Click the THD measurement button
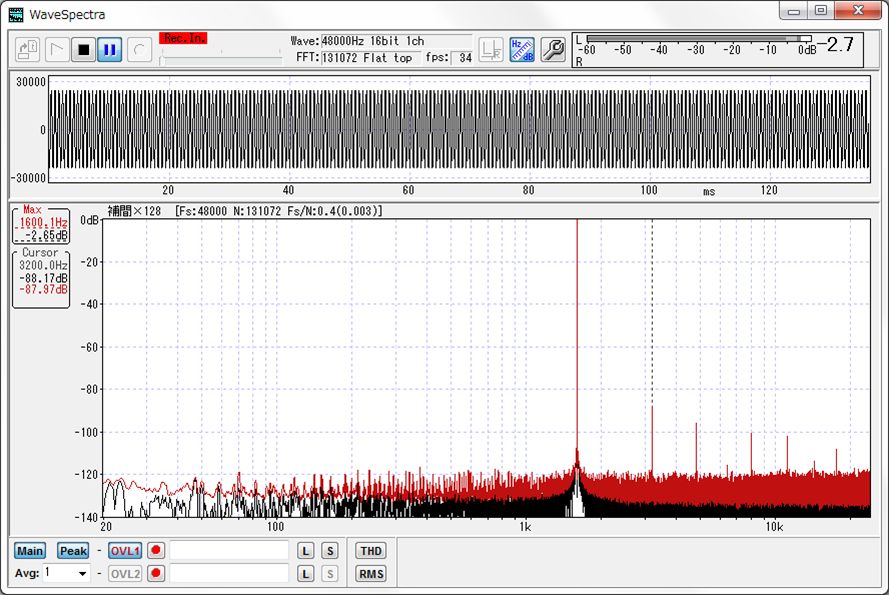 (x=370, y=550)
